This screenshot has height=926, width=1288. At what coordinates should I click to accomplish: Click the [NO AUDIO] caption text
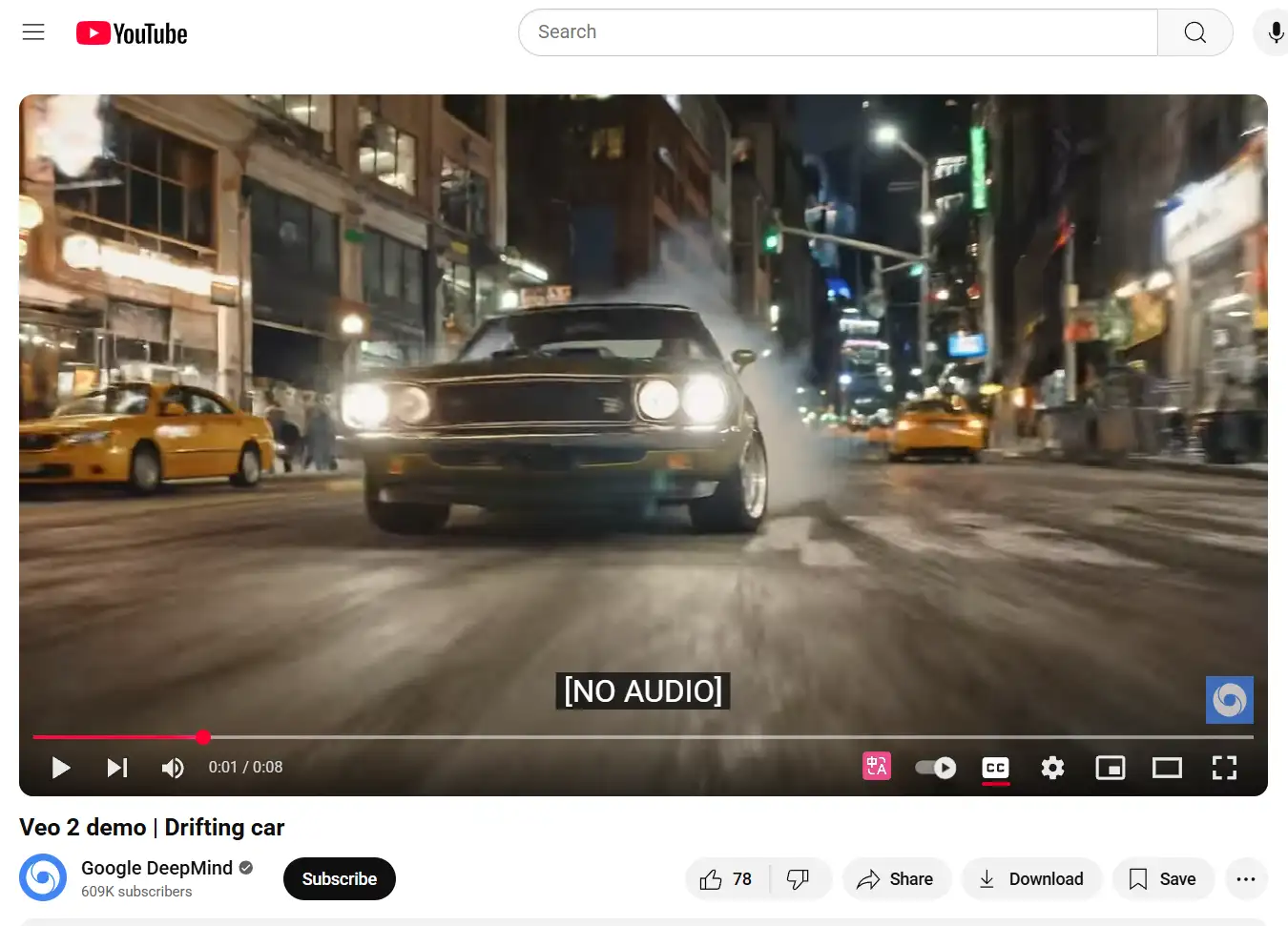tap(643, 690)
